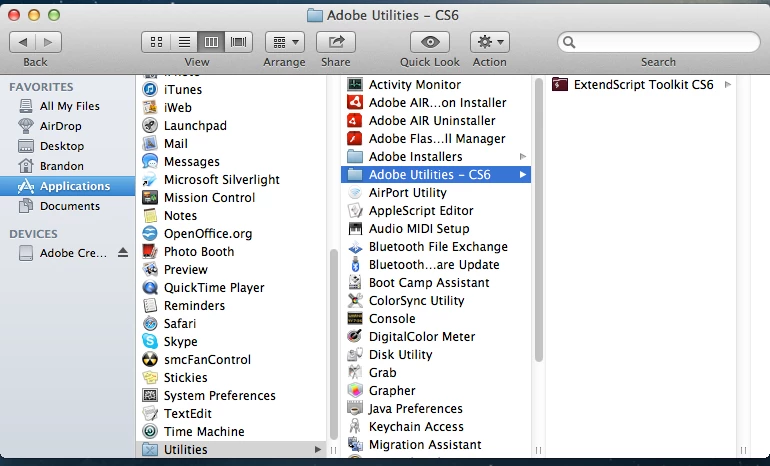Screen dimensions: 770x466
Task: Expand the Utilities folder arrow
Action: click(x=318, y=449)
